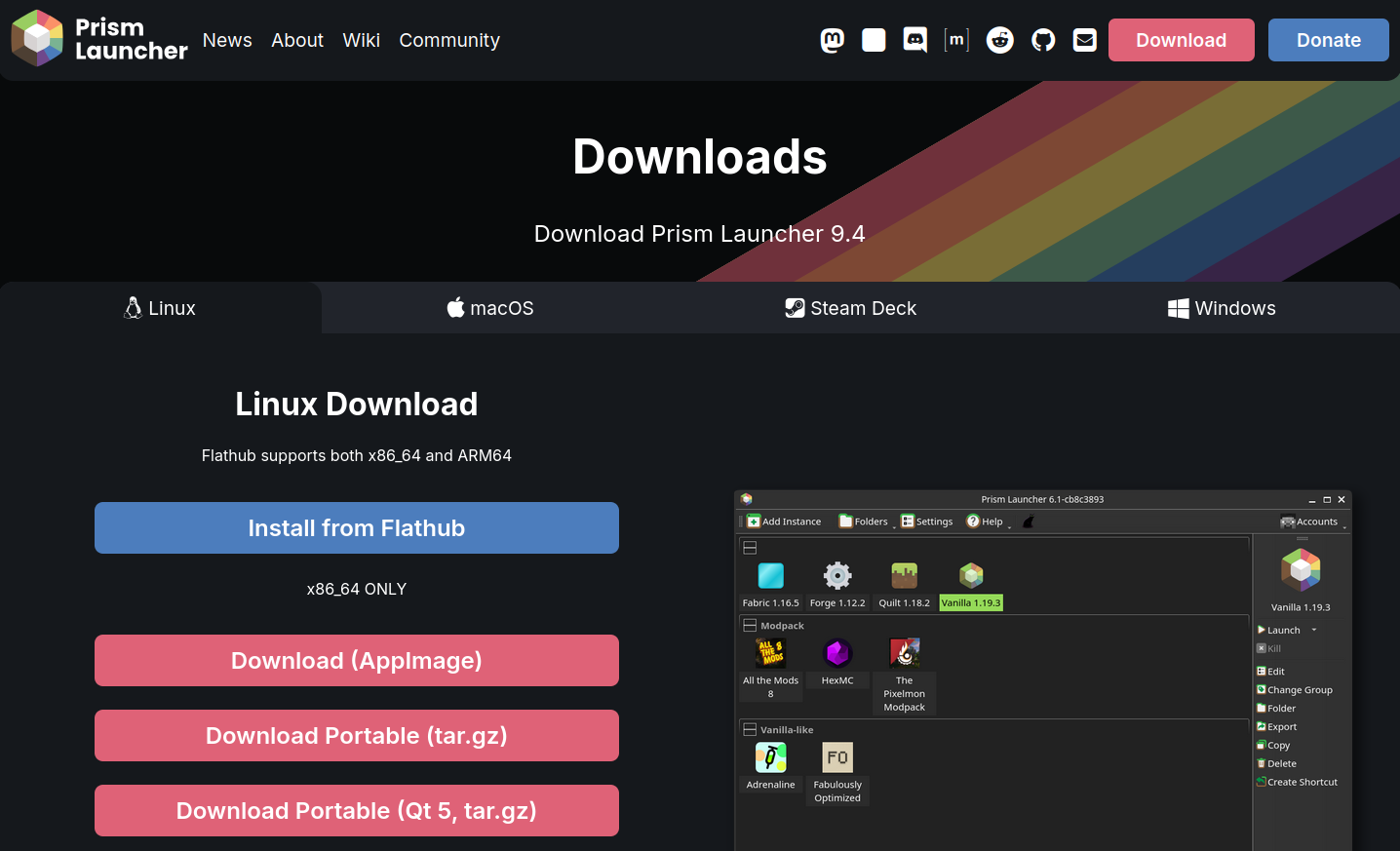Open the Prism Launcher screenshot preview image
1400x851 pixels.
coord(1042,673)
